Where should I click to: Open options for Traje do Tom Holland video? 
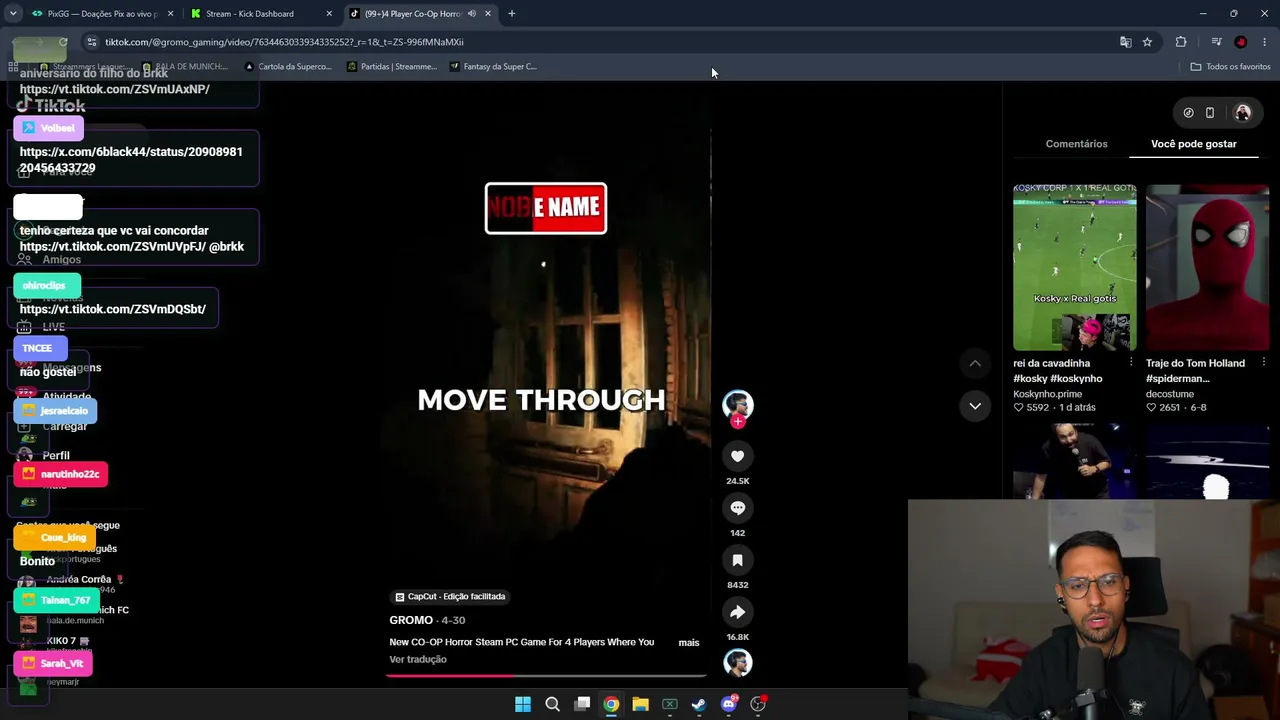click(x=1264, y=363)
